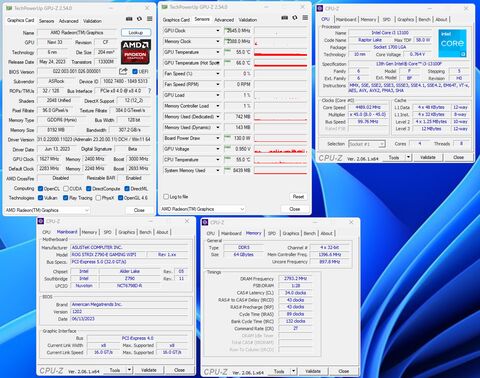This screenshot has width=480, height=378.
Task: Toggle the Vulkan checkbox
Action: [x=40, y=198]
